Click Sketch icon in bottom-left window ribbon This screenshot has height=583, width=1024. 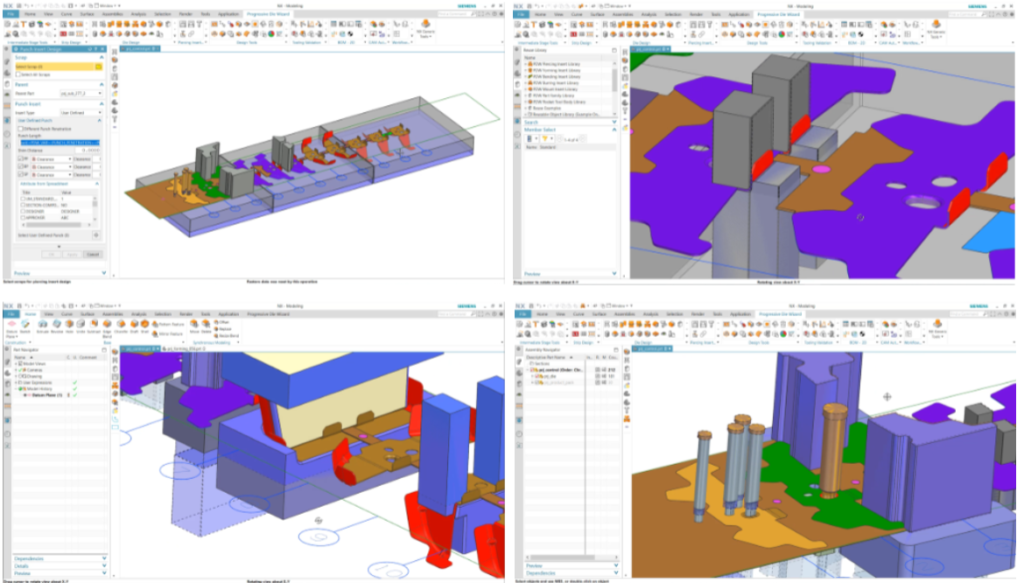click(27, 324)
